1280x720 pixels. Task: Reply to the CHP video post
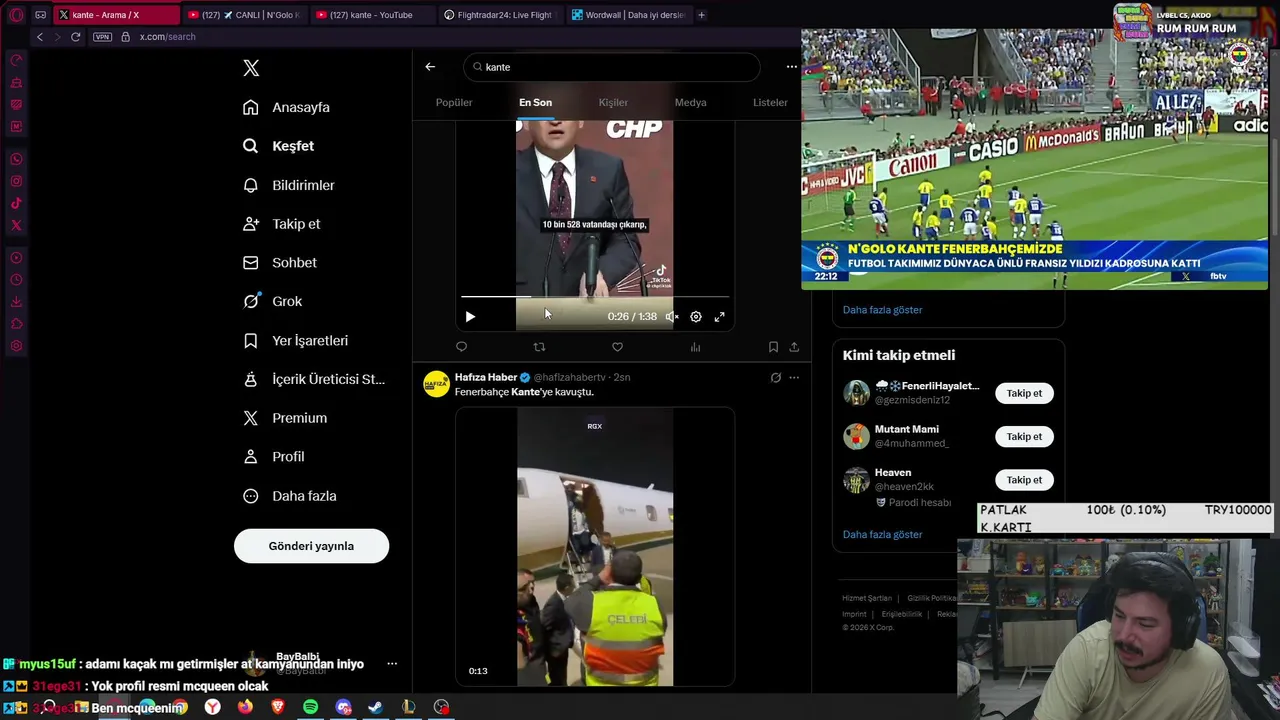pyautogui.click(x=461, y=347)
